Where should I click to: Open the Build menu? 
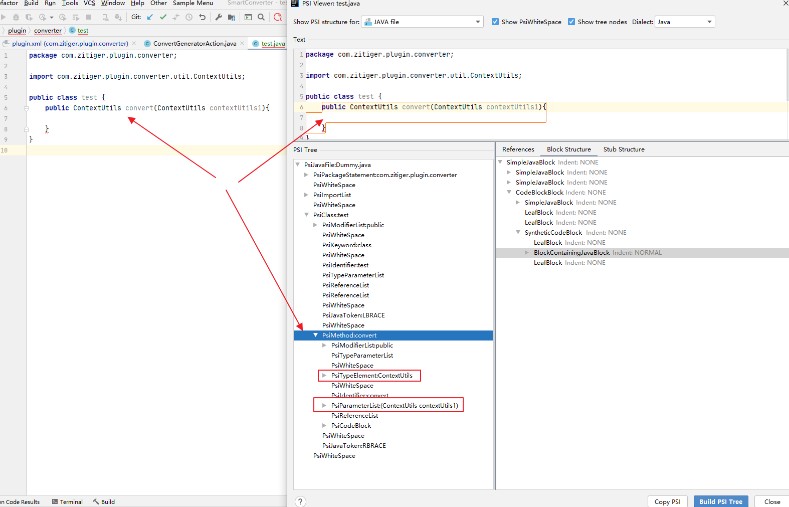pos(31,3)
